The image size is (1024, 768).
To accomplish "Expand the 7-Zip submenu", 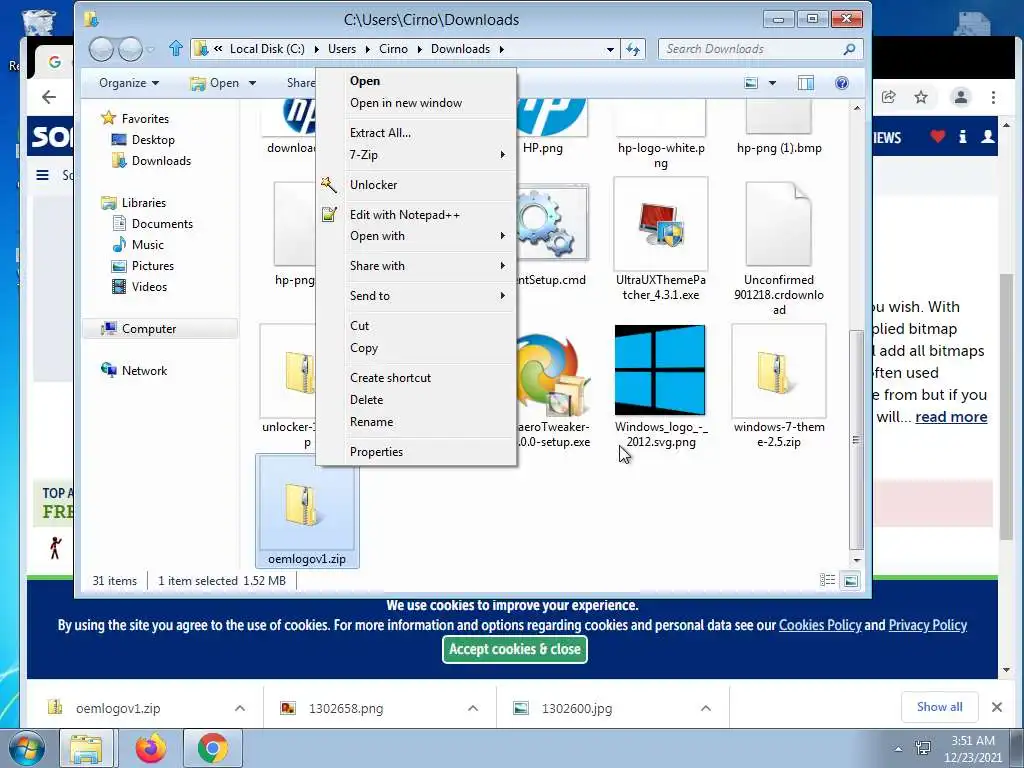I will click(416, 155).
